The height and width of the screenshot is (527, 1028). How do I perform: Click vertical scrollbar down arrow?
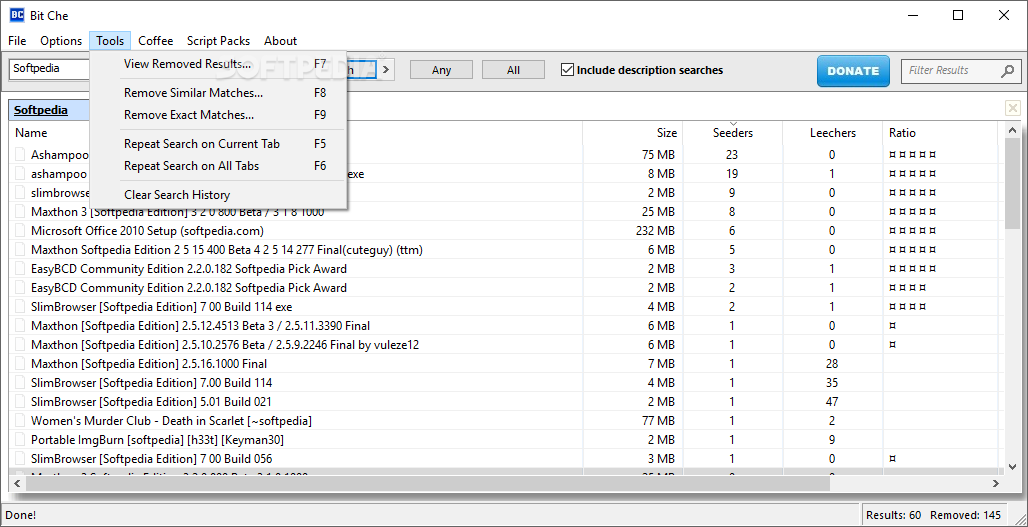(1012, 466)
